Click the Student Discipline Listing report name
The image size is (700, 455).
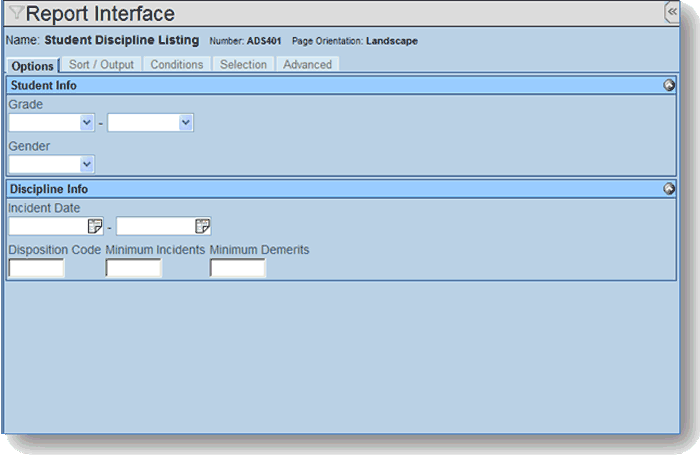(x=122, y=40)
